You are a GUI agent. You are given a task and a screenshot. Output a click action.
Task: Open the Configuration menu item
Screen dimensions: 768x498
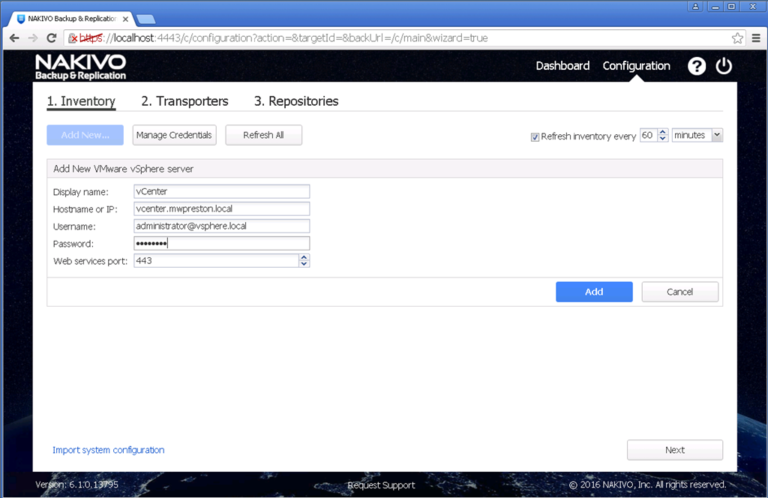click(636, 66)
